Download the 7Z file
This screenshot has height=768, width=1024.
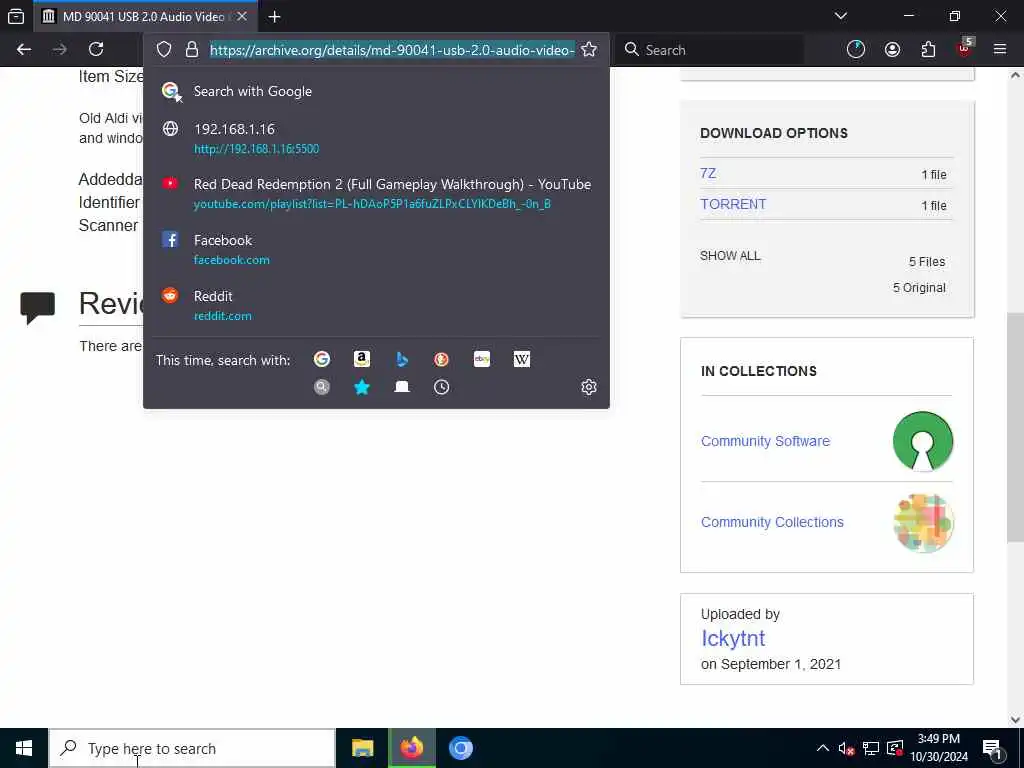(708, 173)
